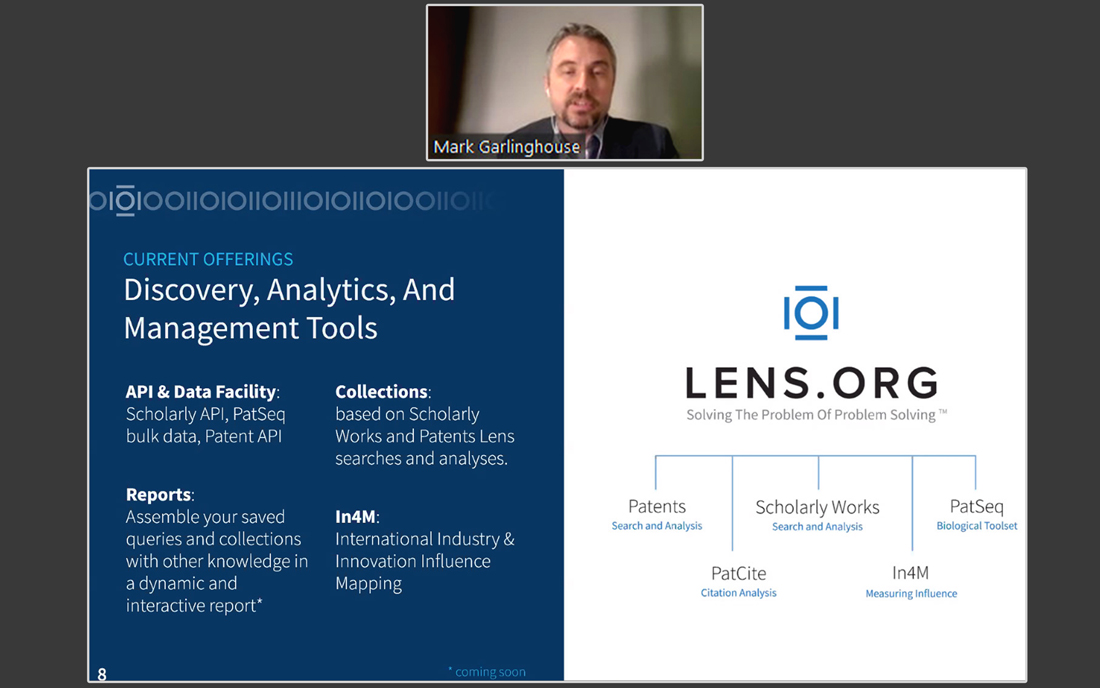This screenshot has height=688, width=1100.
Task: Click the "Assemble your saved queries" paragraph
Action: 217,561
